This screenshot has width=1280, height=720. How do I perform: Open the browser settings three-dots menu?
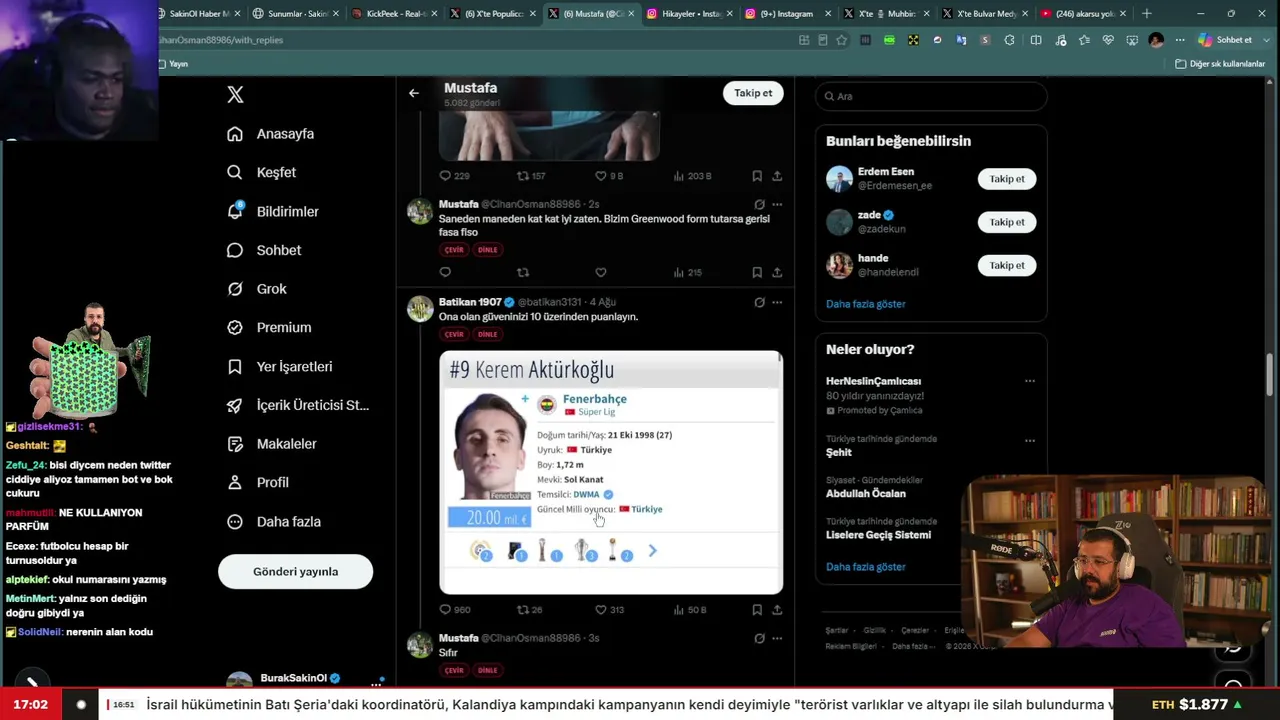1180,40
